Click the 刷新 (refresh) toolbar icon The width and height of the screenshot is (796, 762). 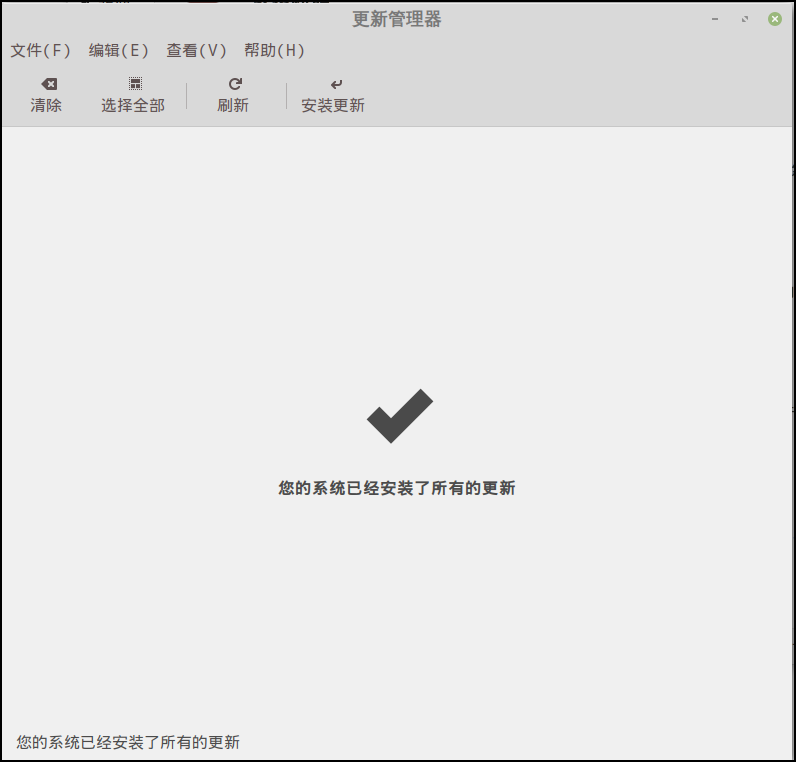[235, 84]
